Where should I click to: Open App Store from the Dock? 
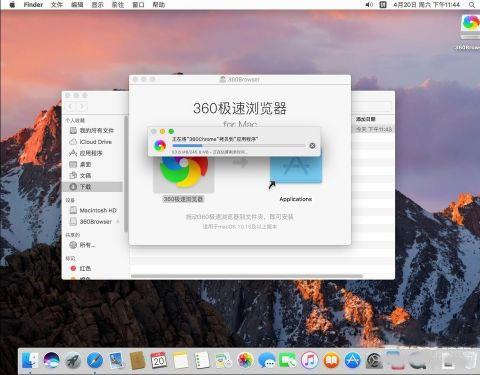[x=353, y=361]
